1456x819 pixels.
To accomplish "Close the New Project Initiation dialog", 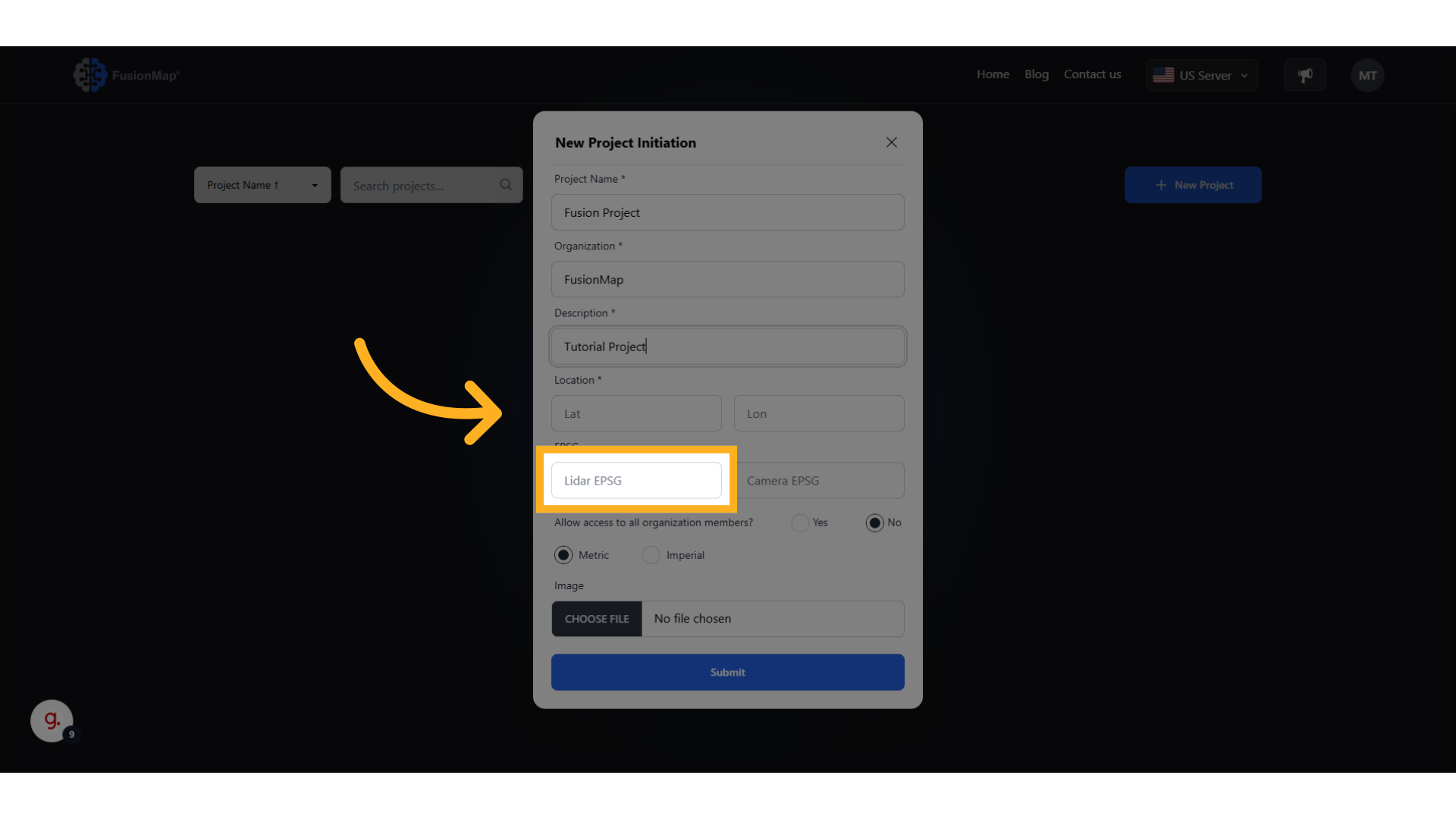I will (x=892, y=143).
